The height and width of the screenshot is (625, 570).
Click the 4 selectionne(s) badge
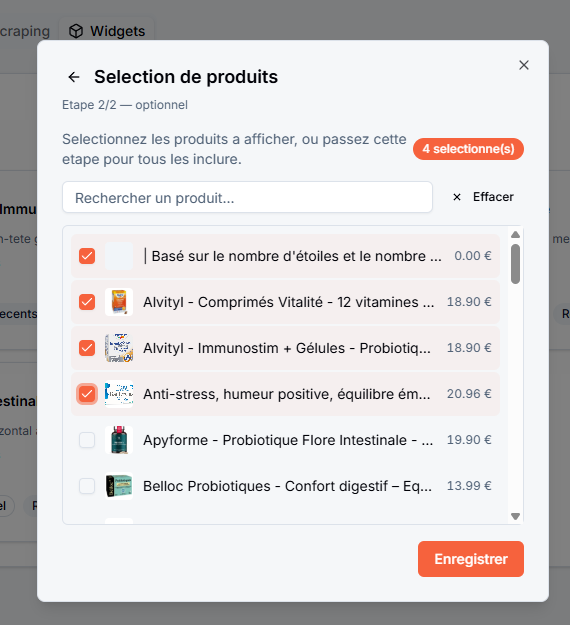tap(468, 149)
